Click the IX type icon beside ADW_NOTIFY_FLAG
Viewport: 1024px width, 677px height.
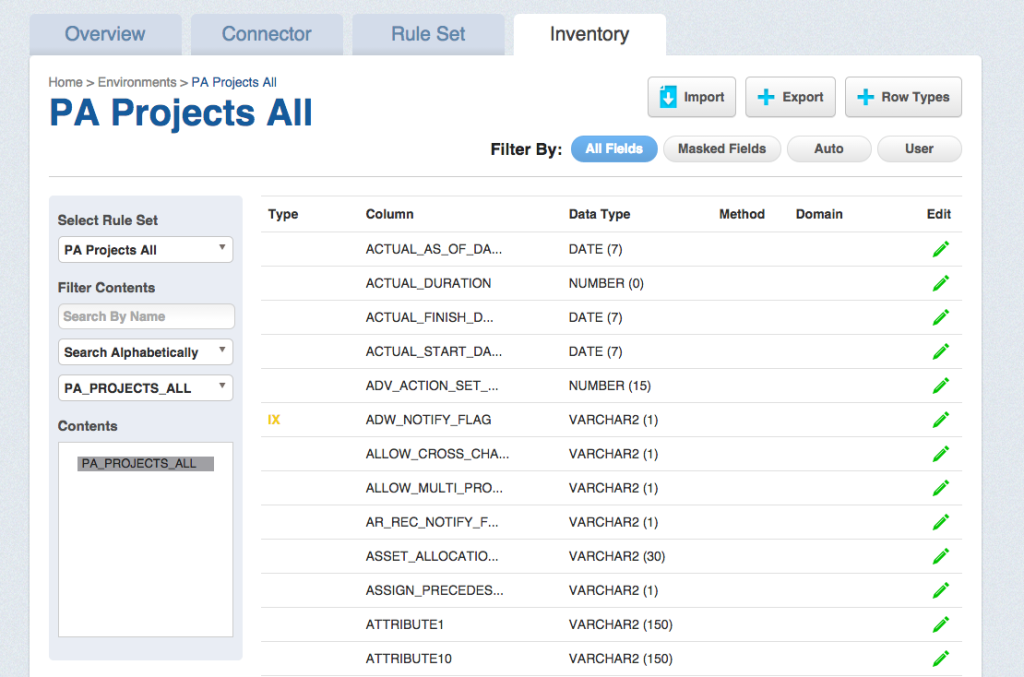272,419
